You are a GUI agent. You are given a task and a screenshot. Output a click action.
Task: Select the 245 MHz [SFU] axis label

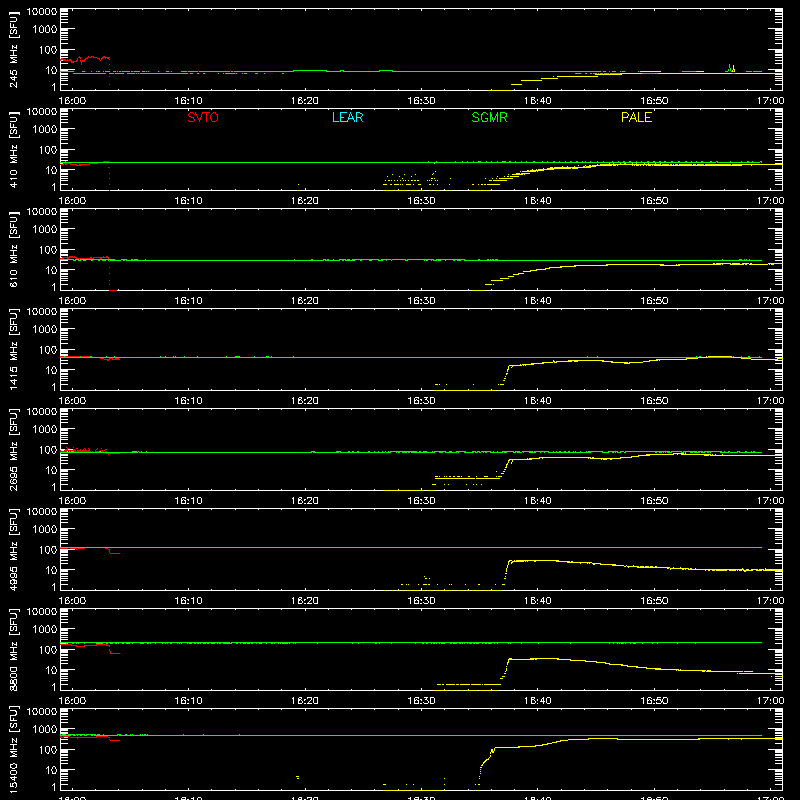(x=14, y=49)
